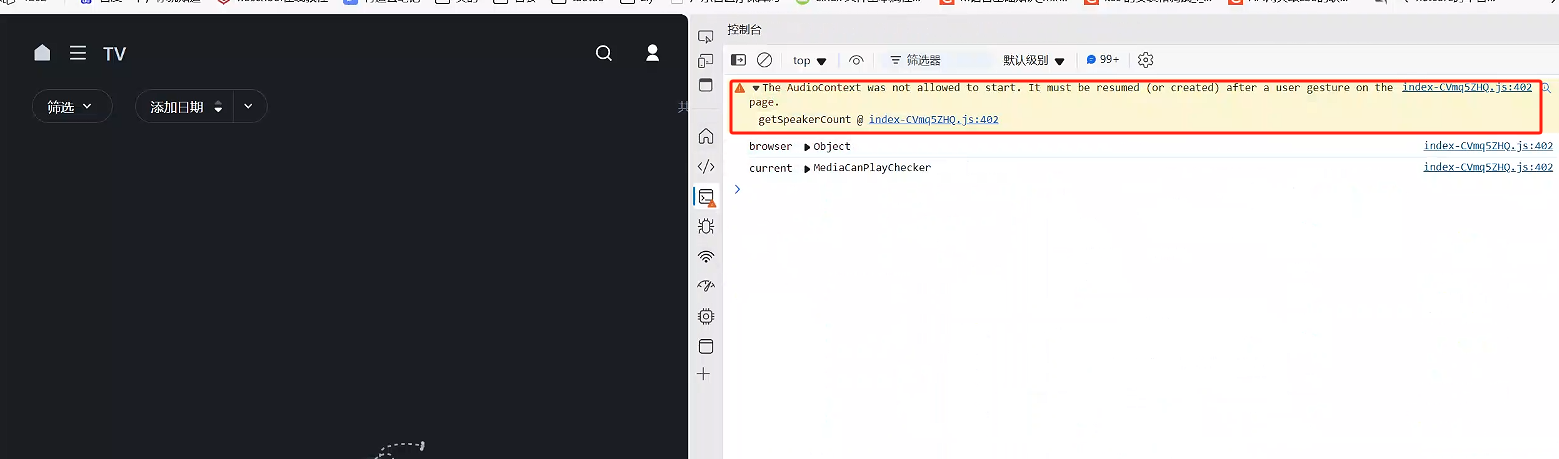Select the Console tool in the activity bar
Viewport: 1559px width, 459px height.
click(706, 197)
